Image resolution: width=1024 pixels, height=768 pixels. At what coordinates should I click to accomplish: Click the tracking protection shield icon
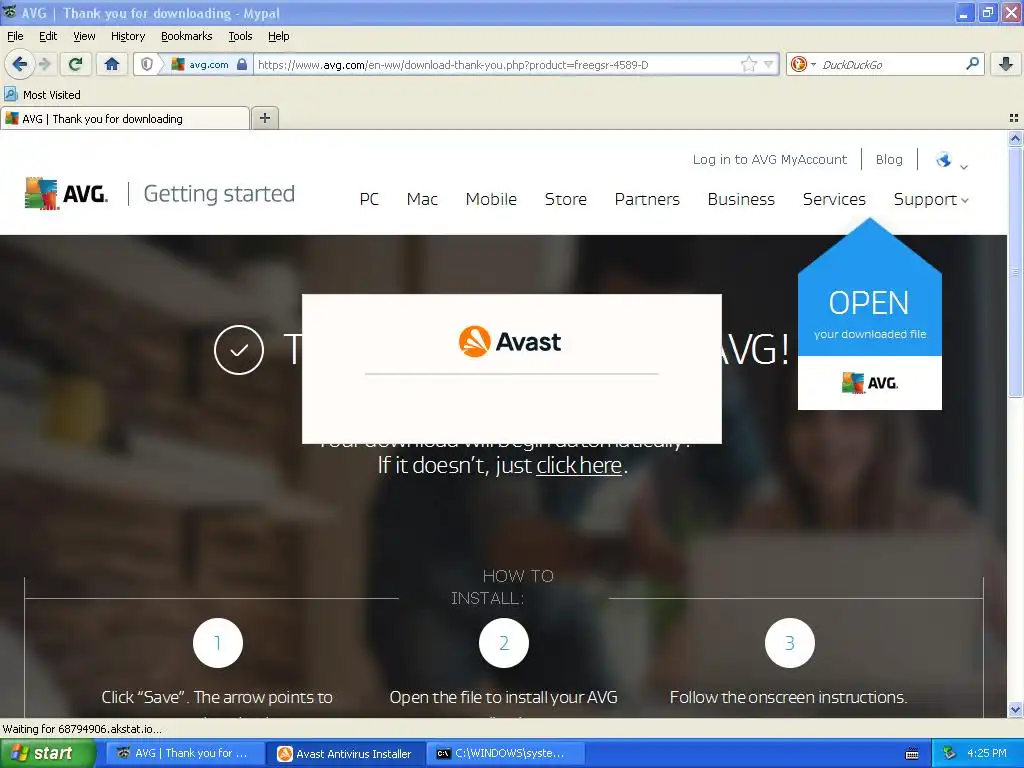147,64
